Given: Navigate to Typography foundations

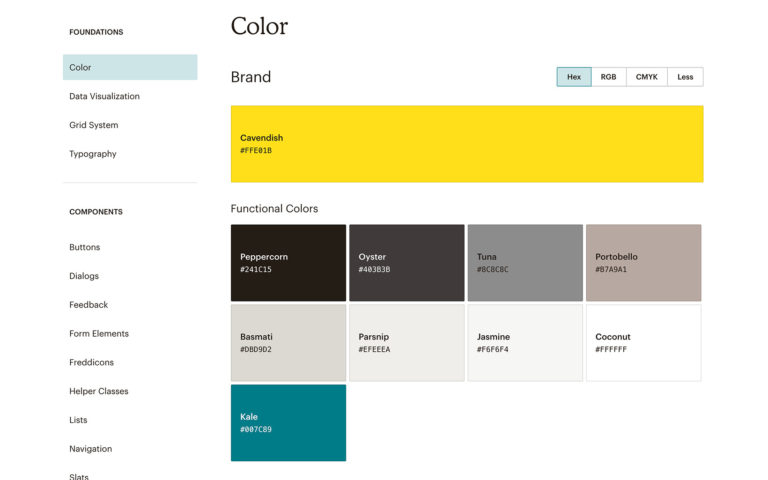Looking at the screenshot, I should pyautogui.click(x=93, y=154).
